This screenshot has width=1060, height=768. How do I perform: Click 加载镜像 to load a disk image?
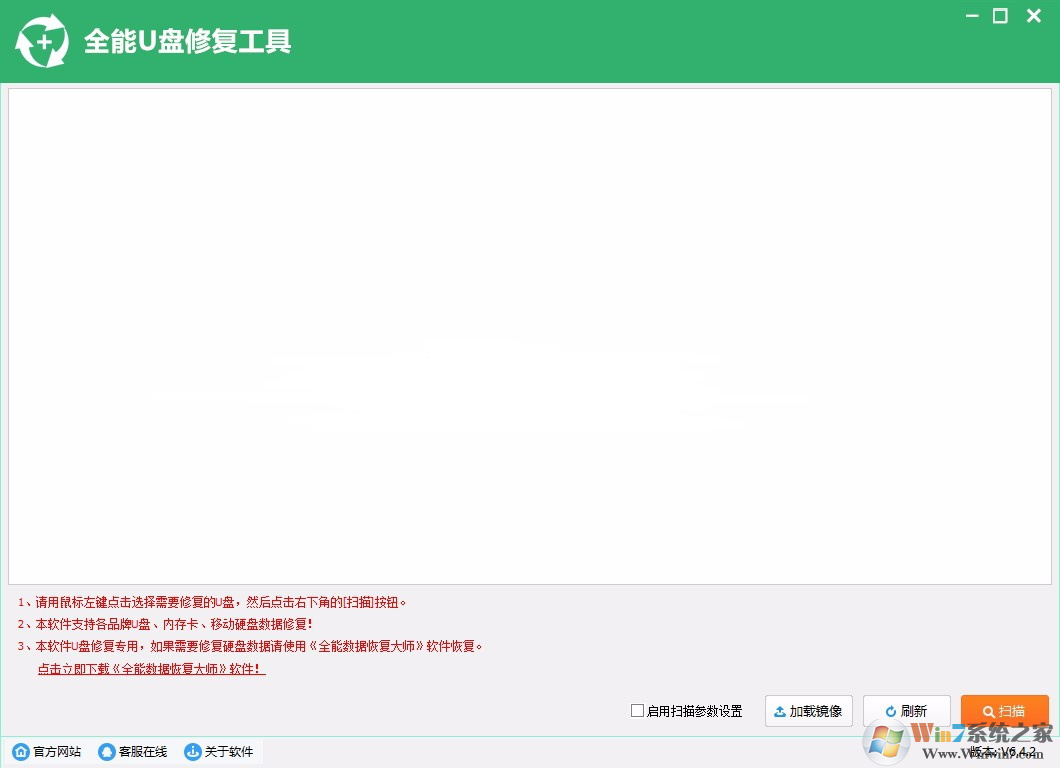point(808,711)
